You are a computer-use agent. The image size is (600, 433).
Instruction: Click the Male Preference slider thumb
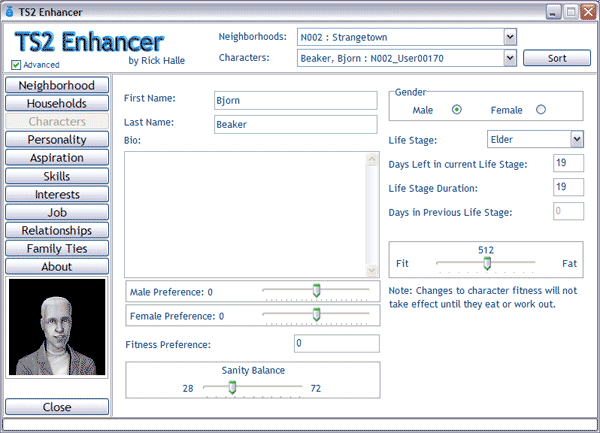[x=316, y=290]
